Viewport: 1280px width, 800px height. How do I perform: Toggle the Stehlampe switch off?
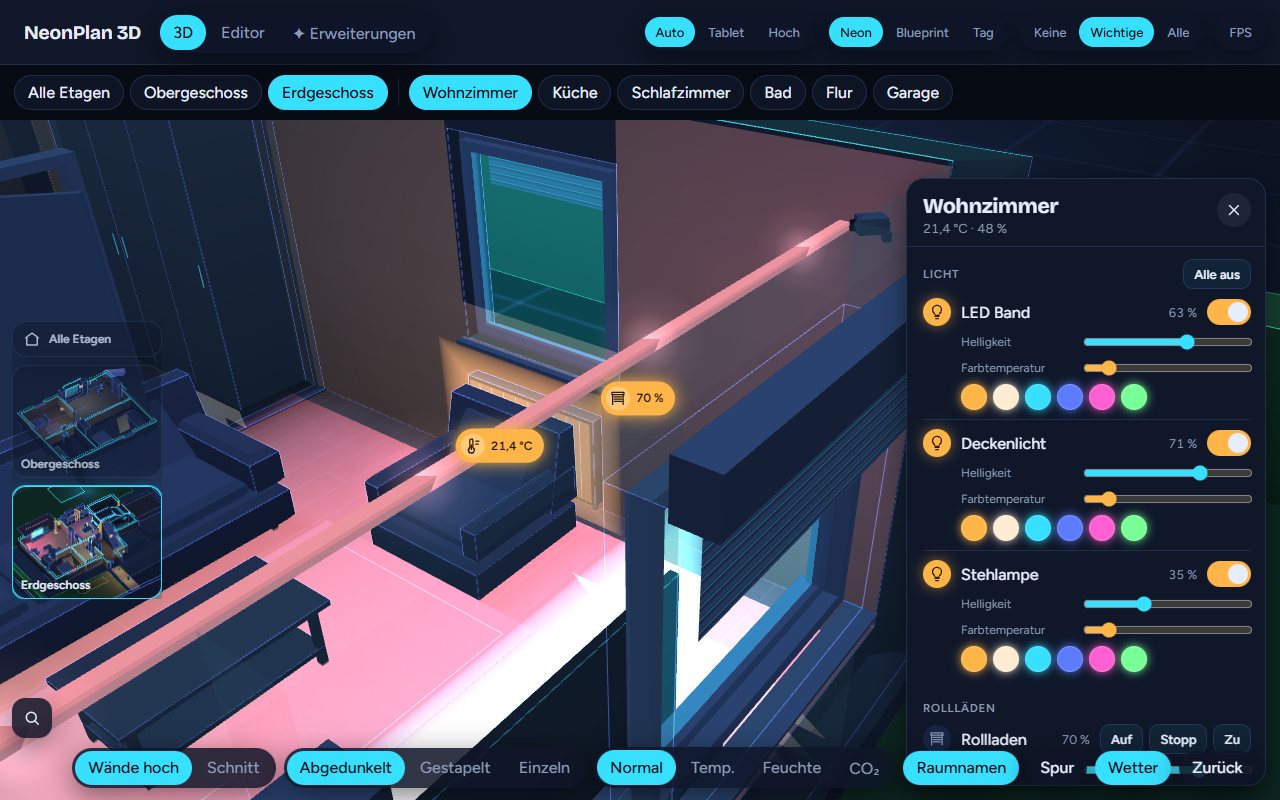coord(1229,574)
